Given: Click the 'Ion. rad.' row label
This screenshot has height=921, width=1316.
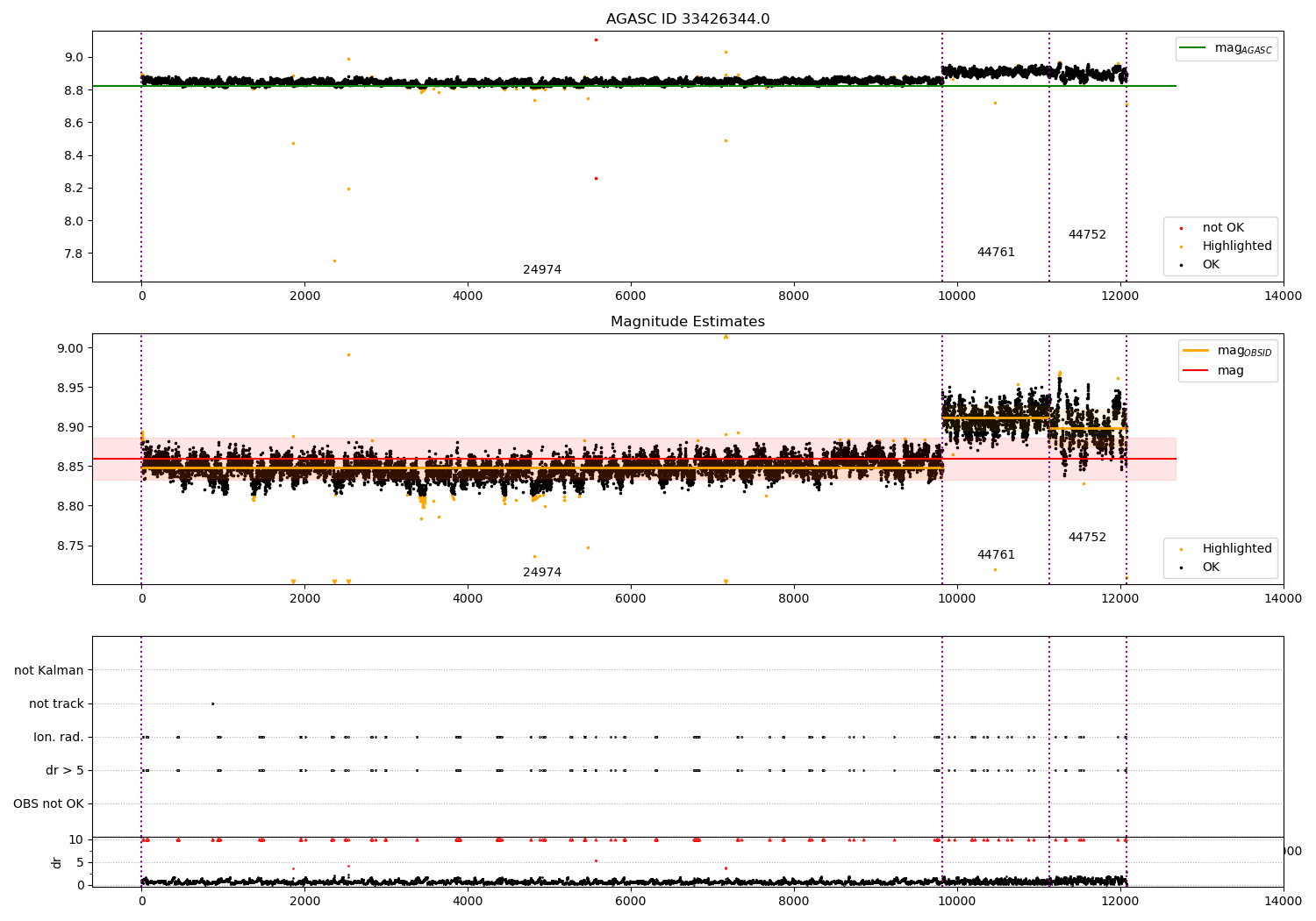Looking at the screenshot, I should click(59, 738).
